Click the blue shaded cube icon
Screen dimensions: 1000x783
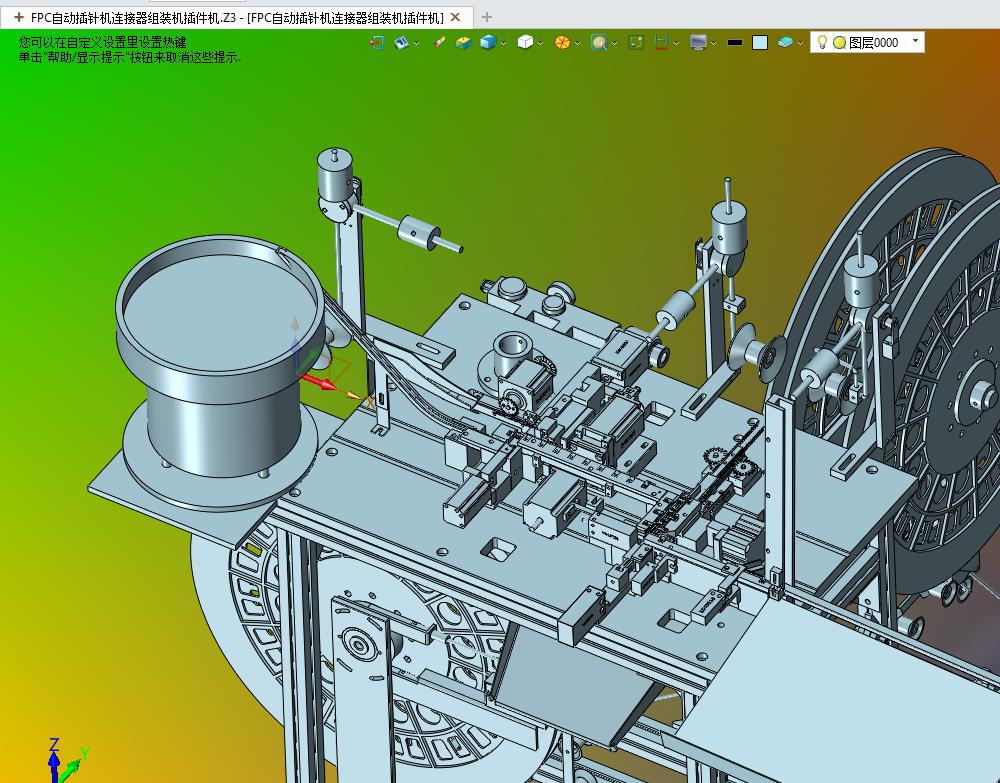pos(488,43)
